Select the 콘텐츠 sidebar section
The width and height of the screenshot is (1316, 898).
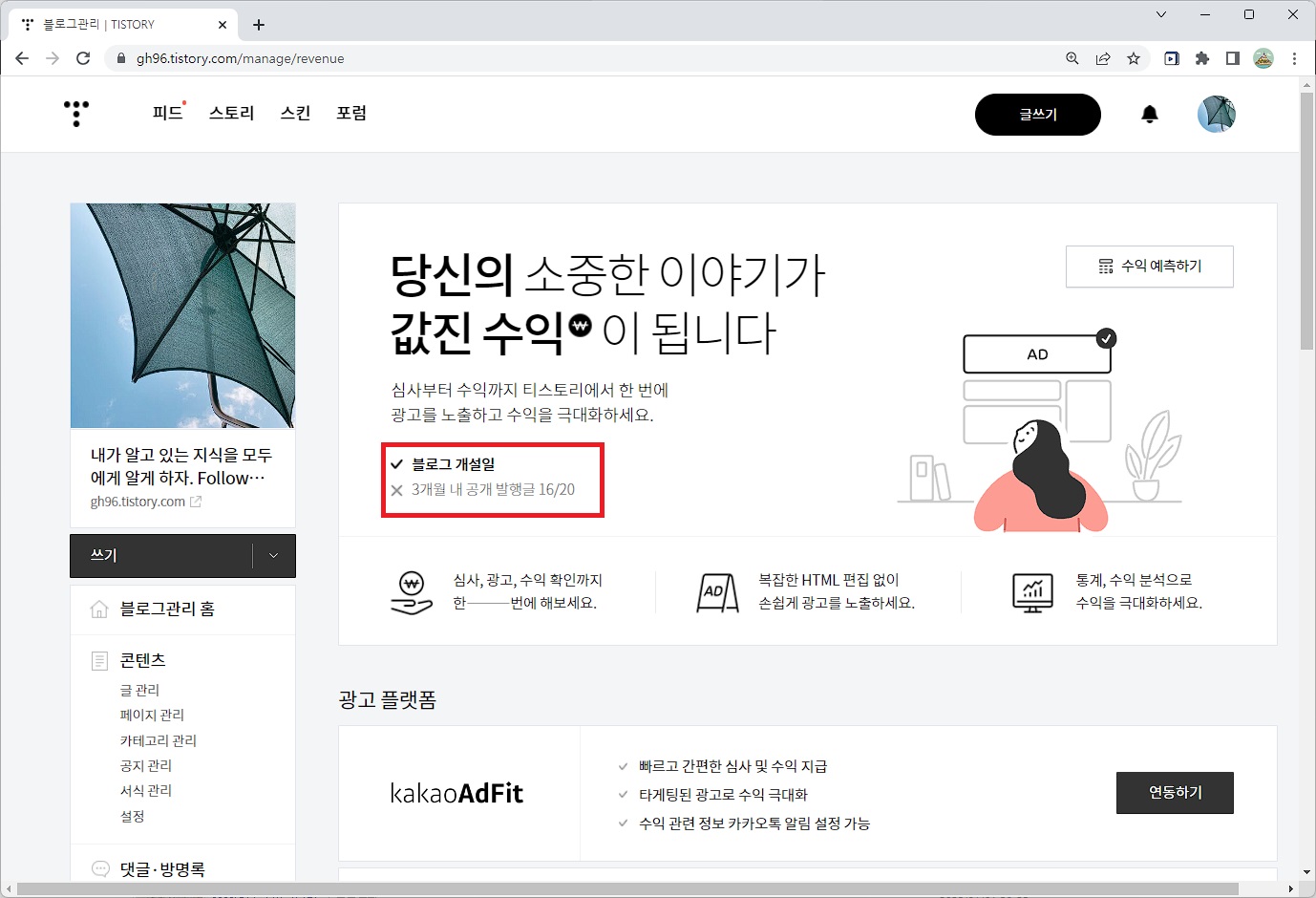143,660
